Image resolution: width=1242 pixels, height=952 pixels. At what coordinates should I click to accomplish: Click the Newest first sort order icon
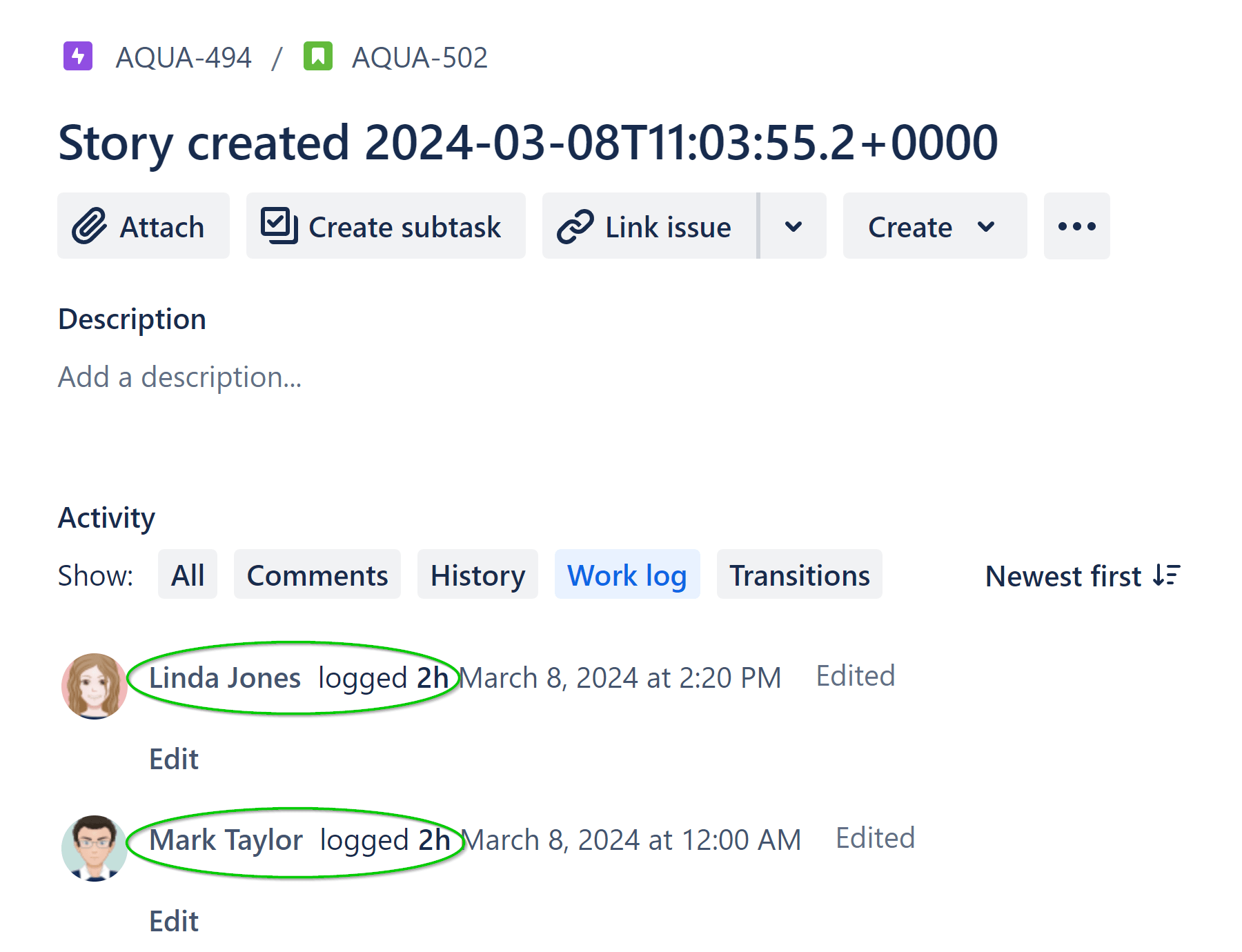(1166, 575)
